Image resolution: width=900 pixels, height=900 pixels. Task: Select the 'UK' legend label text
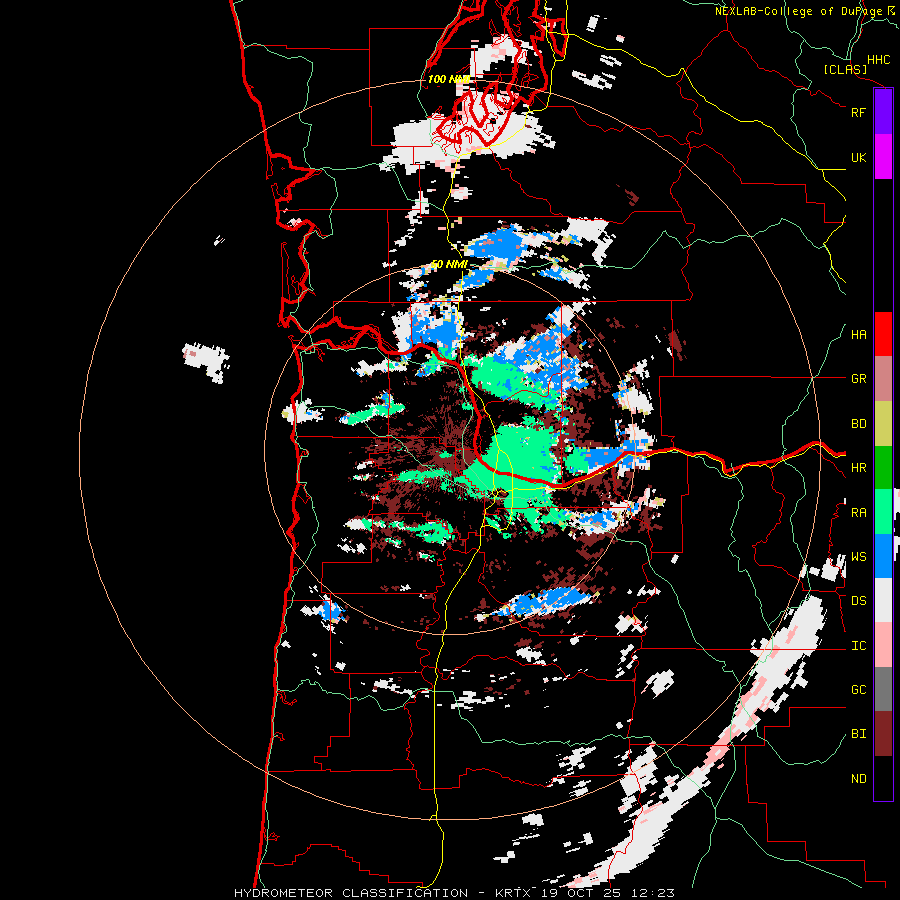pyautogui.click(x=858, y=157)
